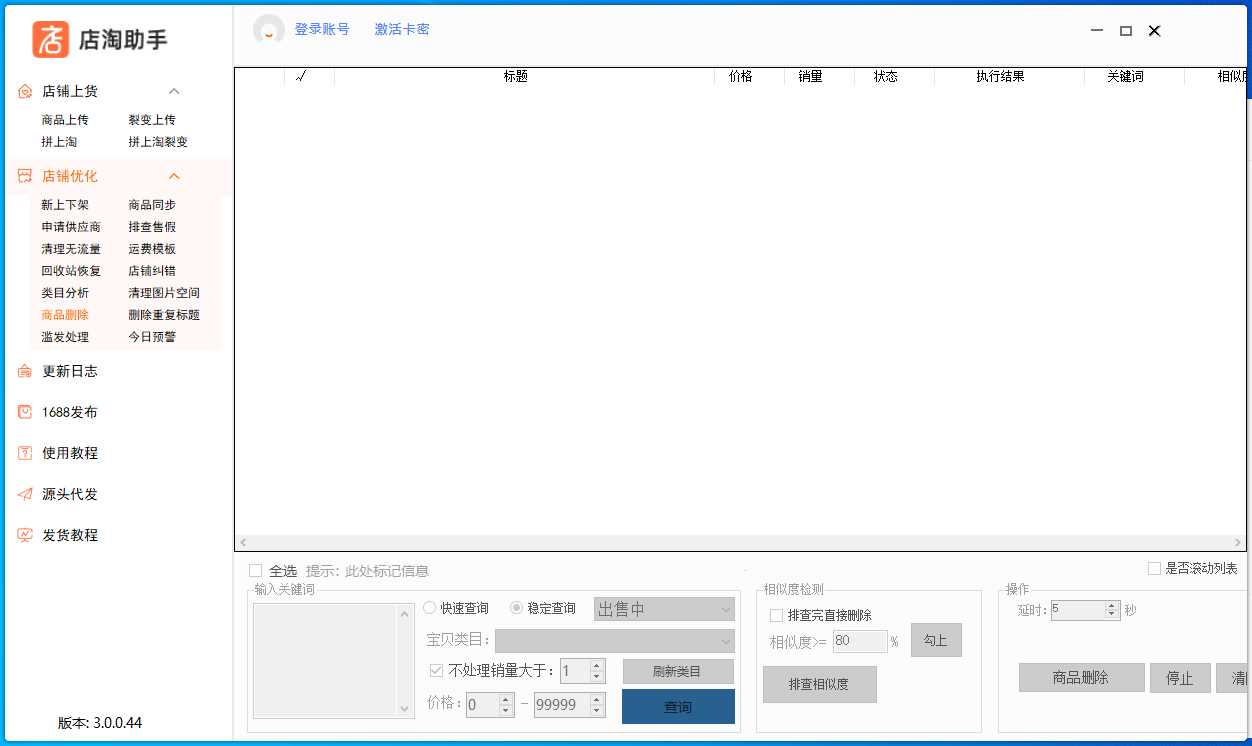Viewport: 1252px width, 746px height.
Task: Enable the 排查完直接删除 checkbox
Action: [776, 615]
